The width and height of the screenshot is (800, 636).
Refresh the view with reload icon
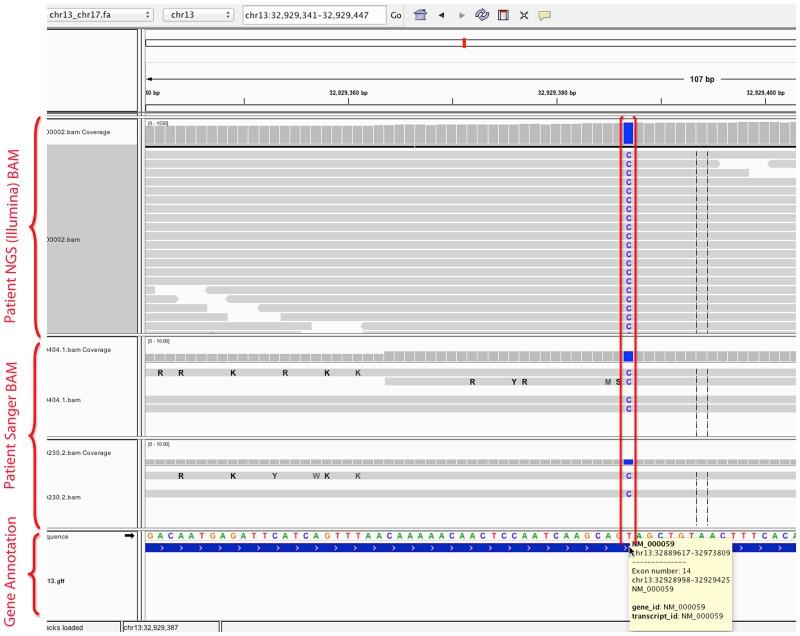(481, 16)
